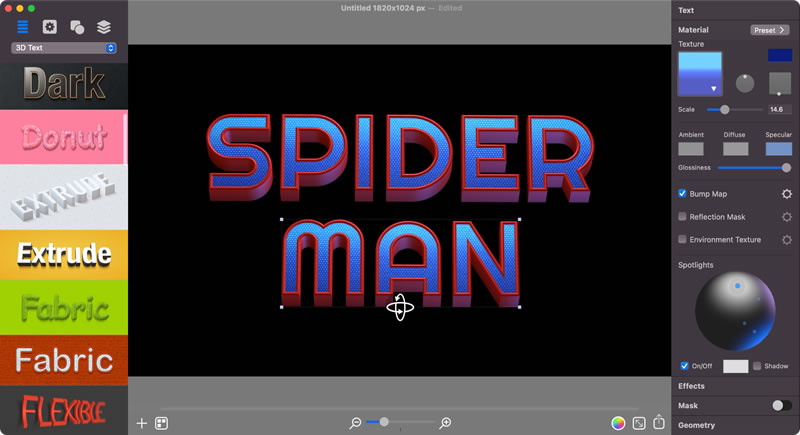Click the share export icon
The width and height of the screenshot is (800, 435).
659,422
